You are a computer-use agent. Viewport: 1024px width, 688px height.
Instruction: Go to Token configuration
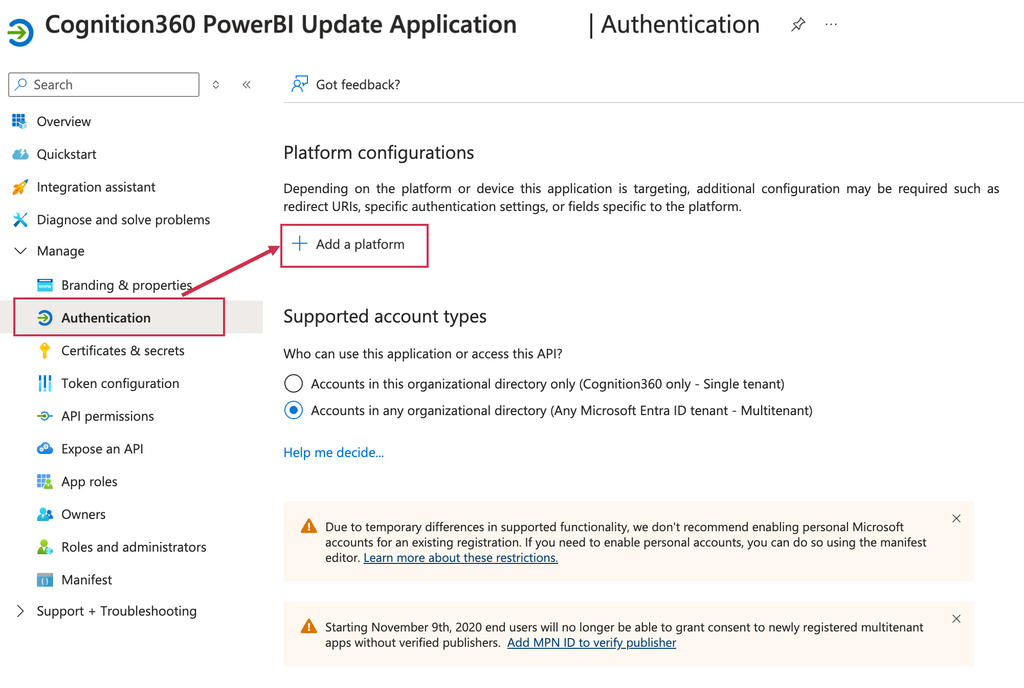click(x=120, y=383)
